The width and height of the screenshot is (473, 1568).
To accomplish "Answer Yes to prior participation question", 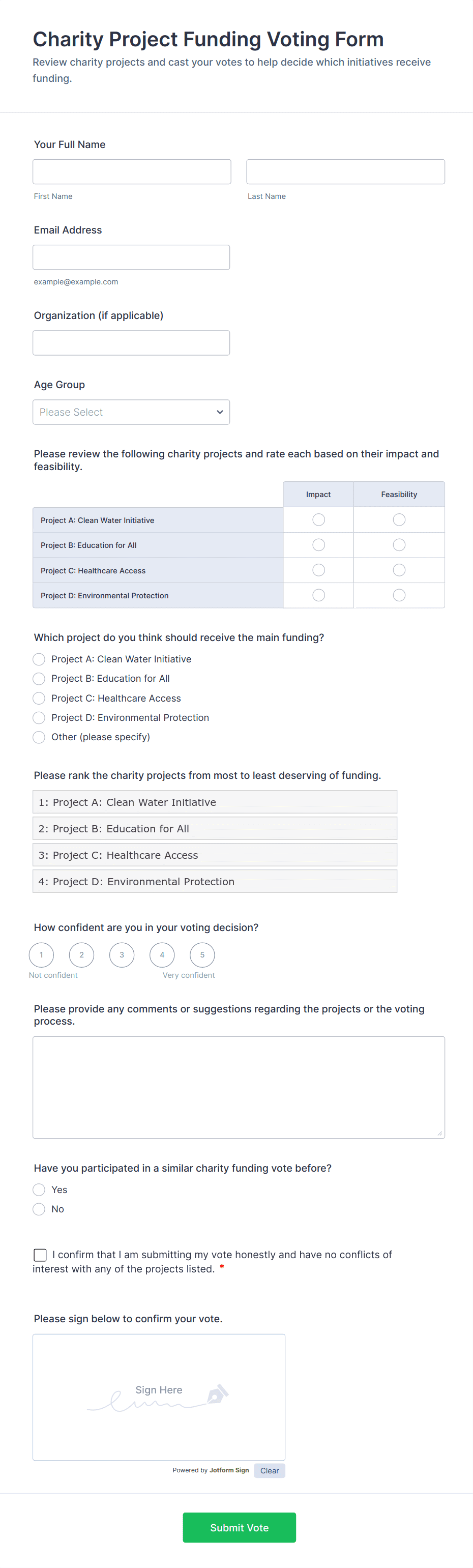I will pos(39,1189).
